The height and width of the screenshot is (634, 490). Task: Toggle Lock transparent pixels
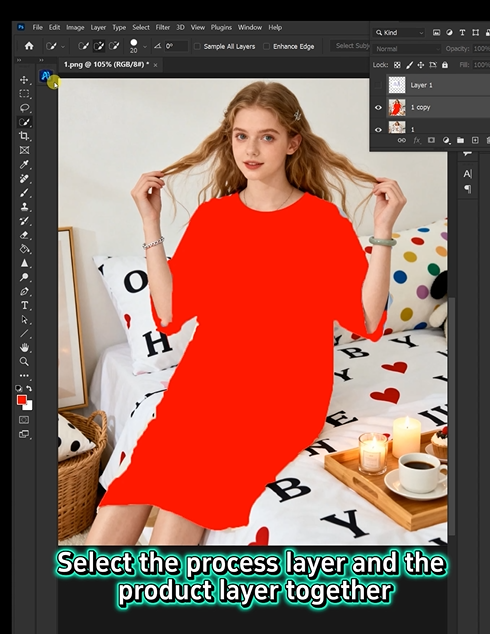pyautogui.click(x=397, y=65)
